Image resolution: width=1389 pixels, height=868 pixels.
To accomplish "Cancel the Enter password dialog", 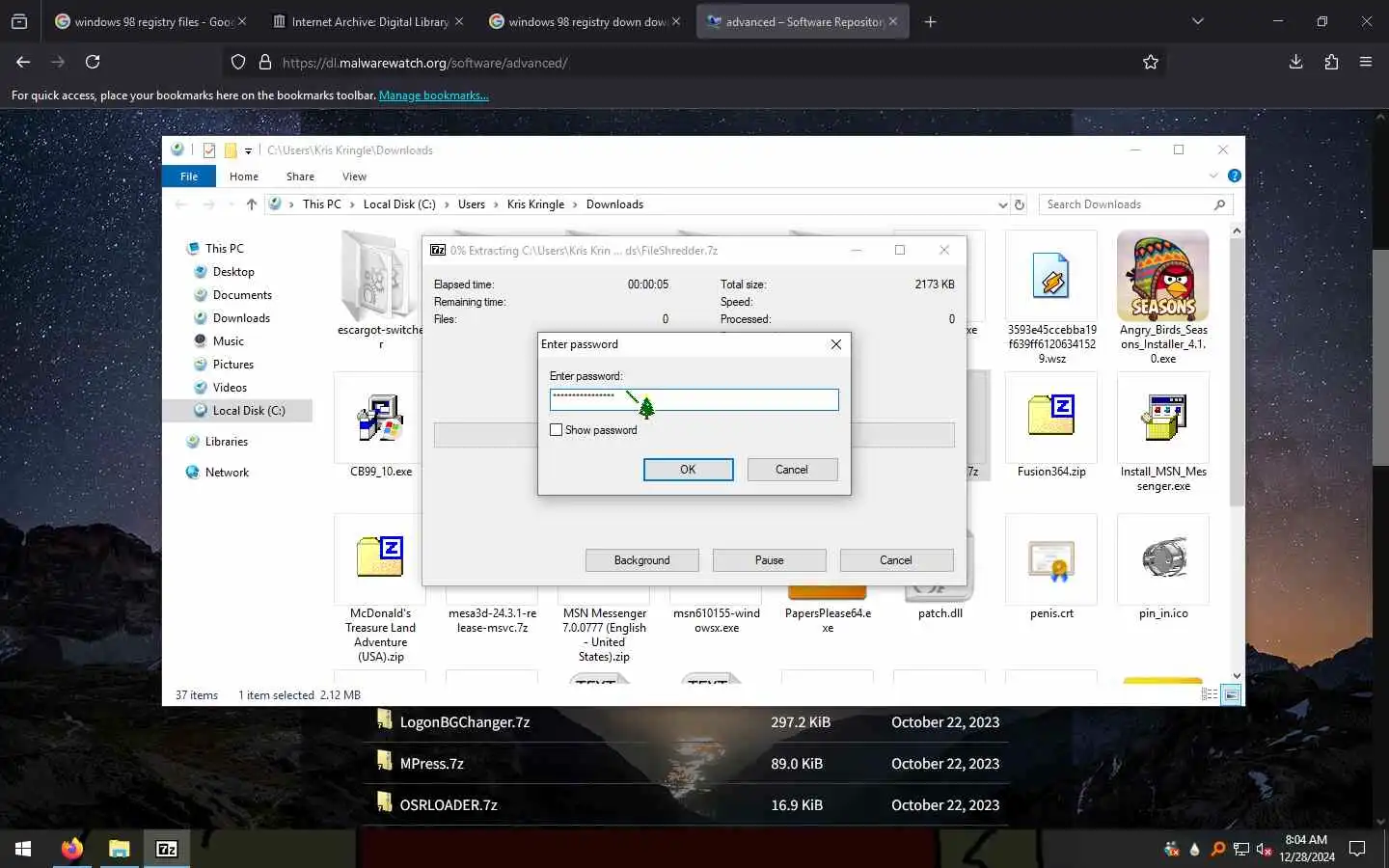I will coord(792,470).
